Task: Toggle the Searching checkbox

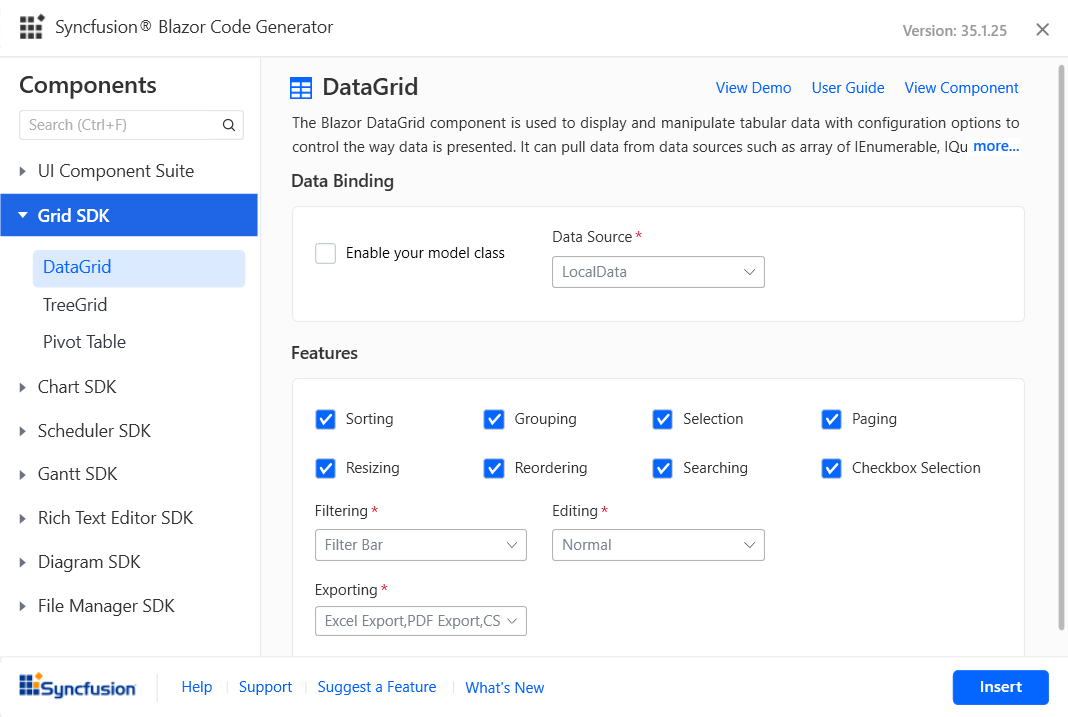Action: [663, 468]
